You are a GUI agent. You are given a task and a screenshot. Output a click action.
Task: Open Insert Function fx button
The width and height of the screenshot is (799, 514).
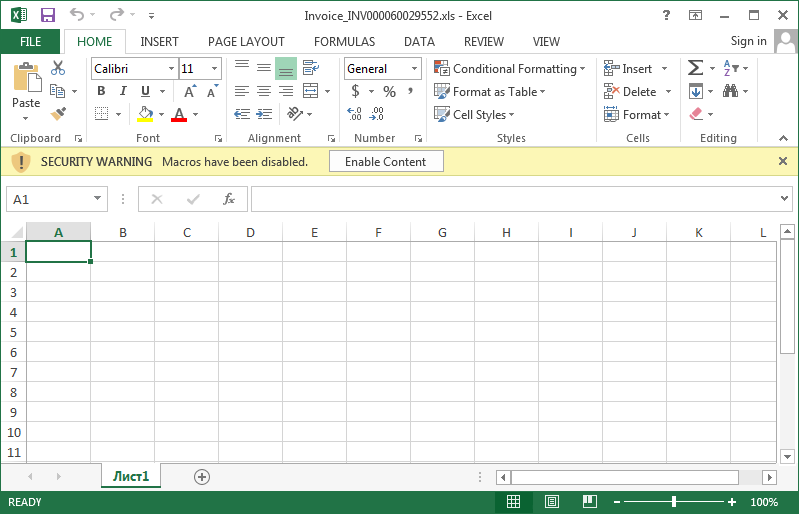229,199
